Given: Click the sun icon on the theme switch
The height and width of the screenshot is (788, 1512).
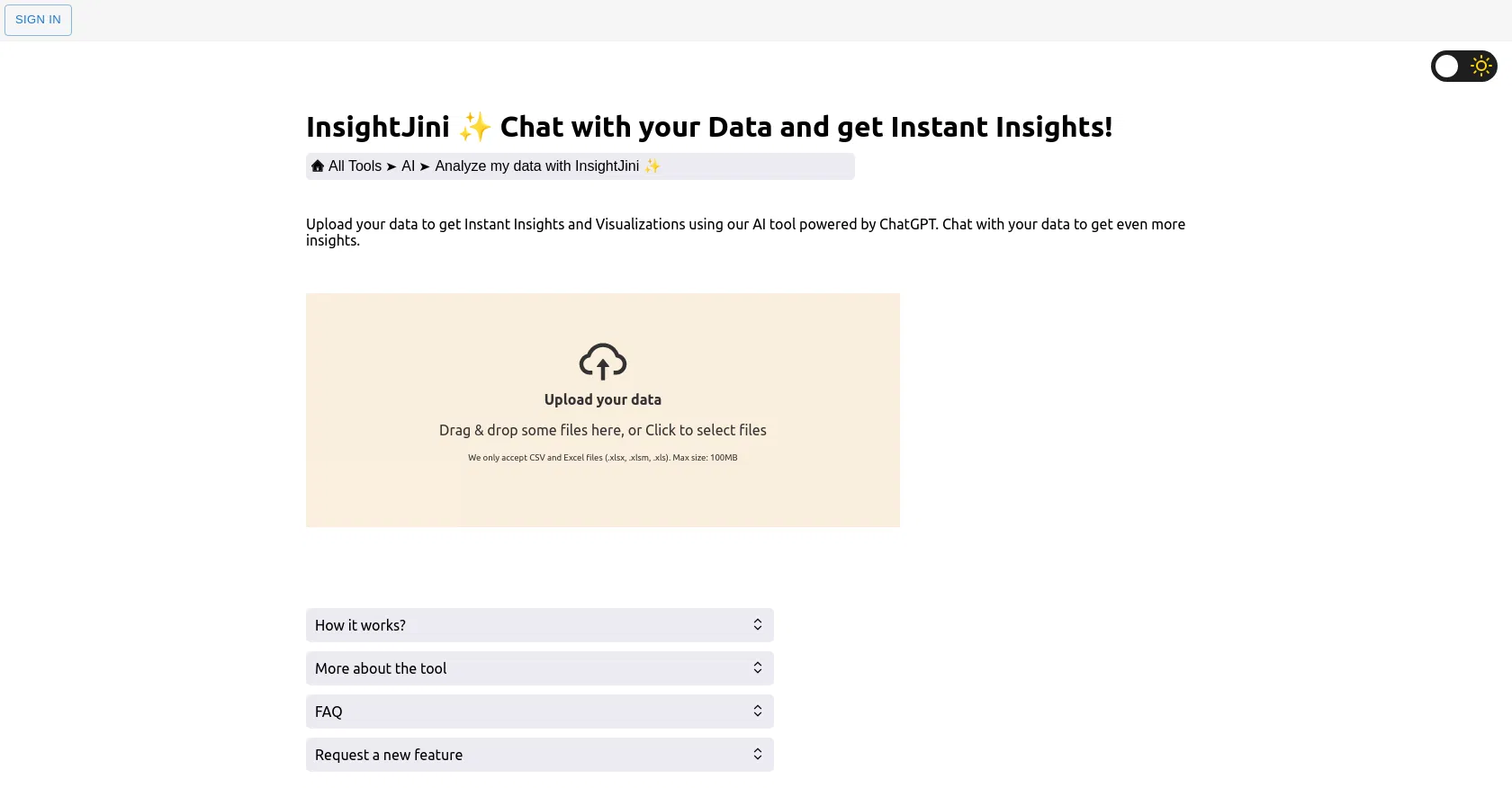Looking at the screenshot, I should (1480, 66).
